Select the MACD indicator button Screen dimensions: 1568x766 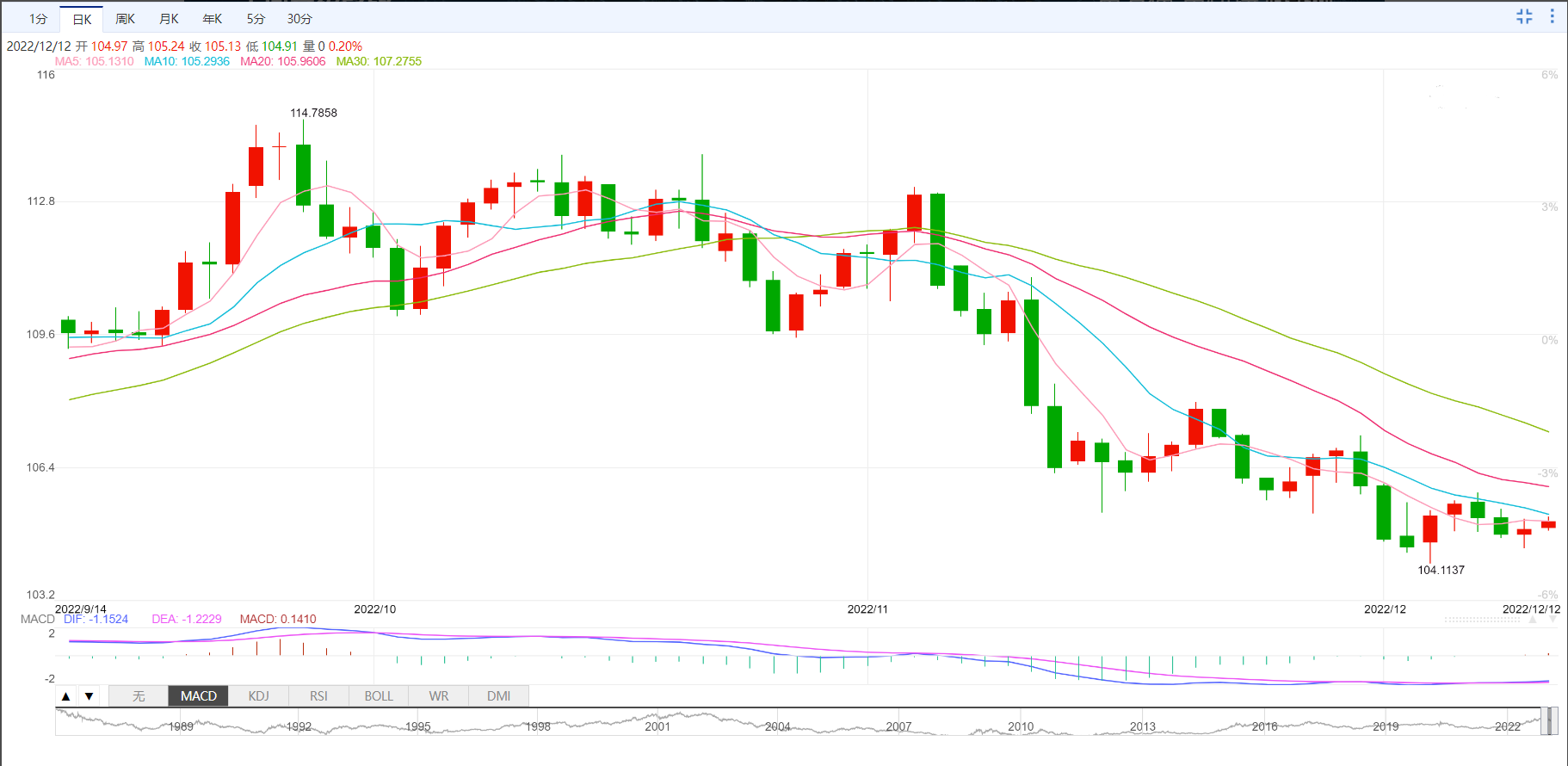point(199,696)
